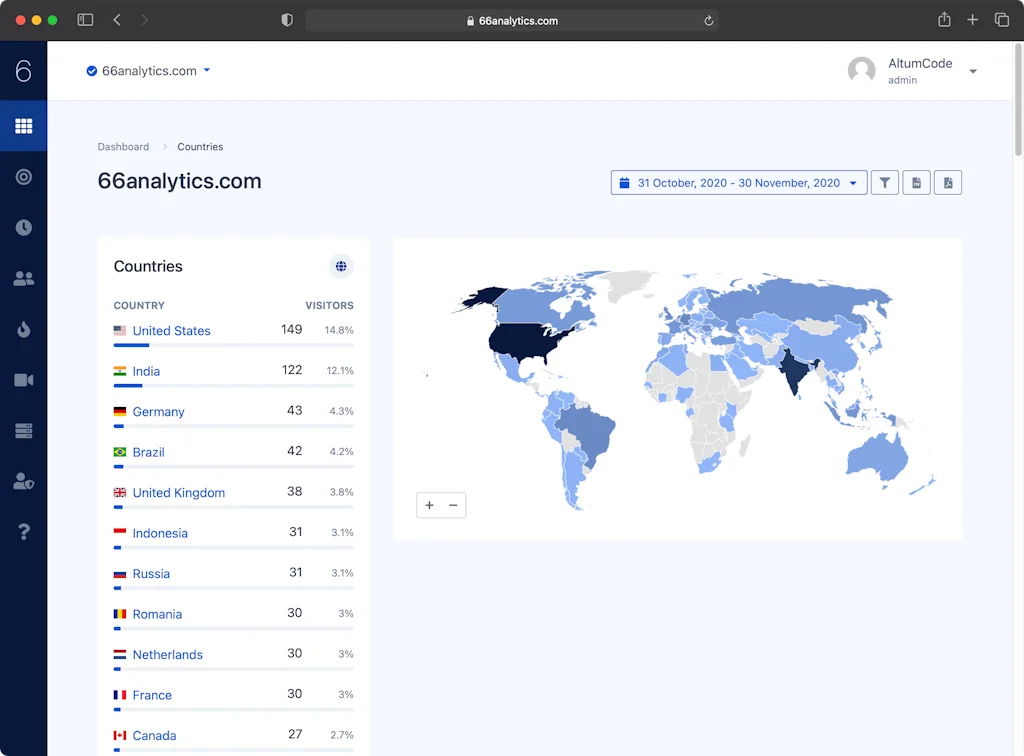Image resolution: width=1024 pixels, height=756 pixels.
Task: Open the Dashboard grid icon in sidebar
Action: (23, 126)
